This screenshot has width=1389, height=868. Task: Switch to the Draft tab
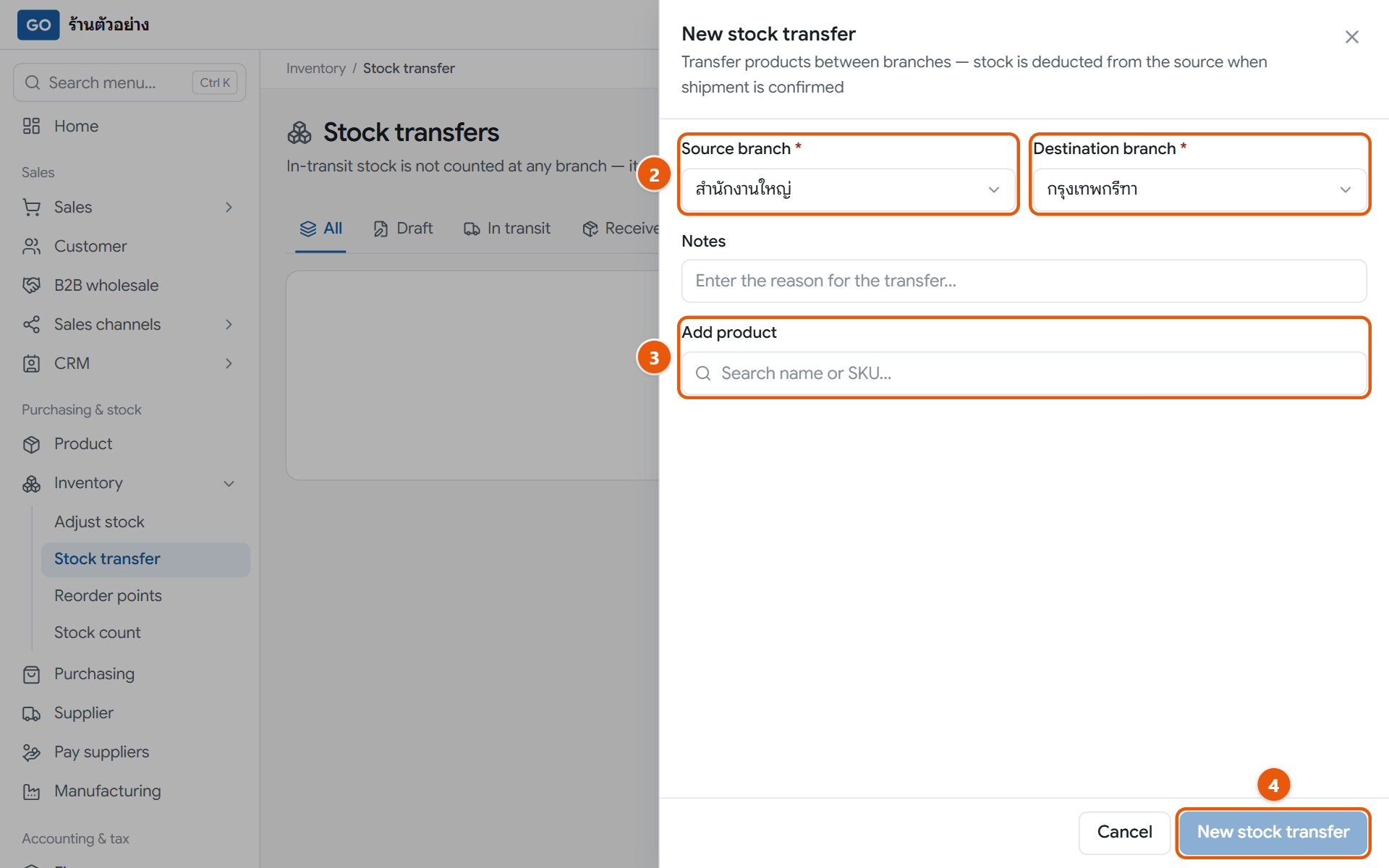tap(403, 229)
